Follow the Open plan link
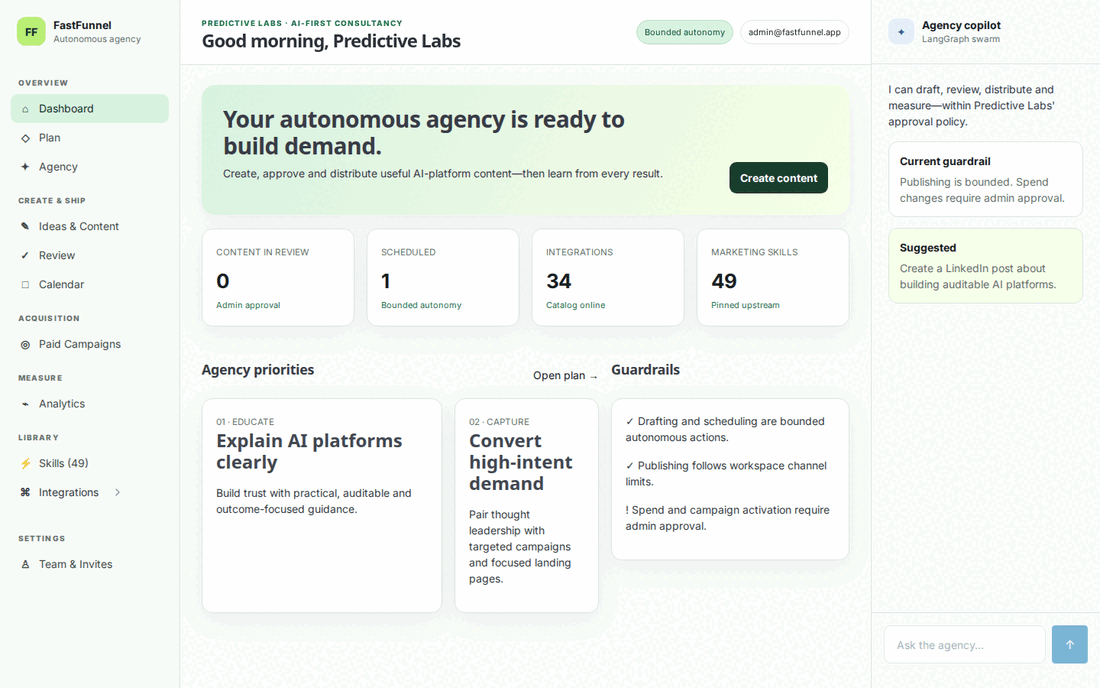Screen dimensions: 1100x688 click(565, 376)
